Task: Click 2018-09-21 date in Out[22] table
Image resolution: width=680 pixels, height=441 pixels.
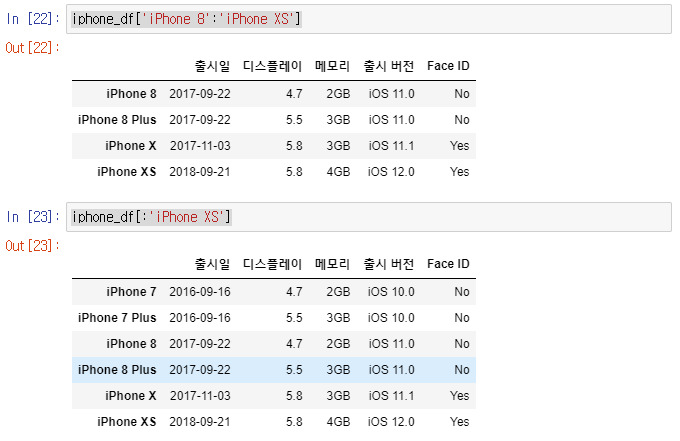Action: click(200, 172)
